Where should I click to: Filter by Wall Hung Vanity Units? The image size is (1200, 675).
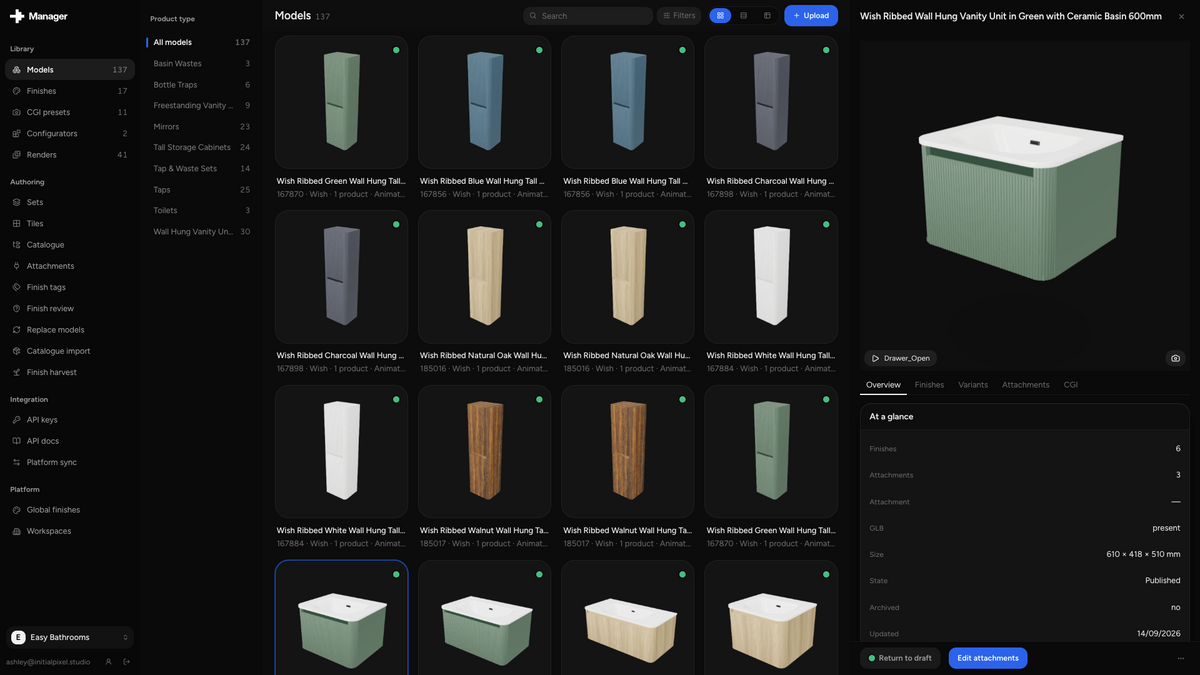(x=199, y=232)
